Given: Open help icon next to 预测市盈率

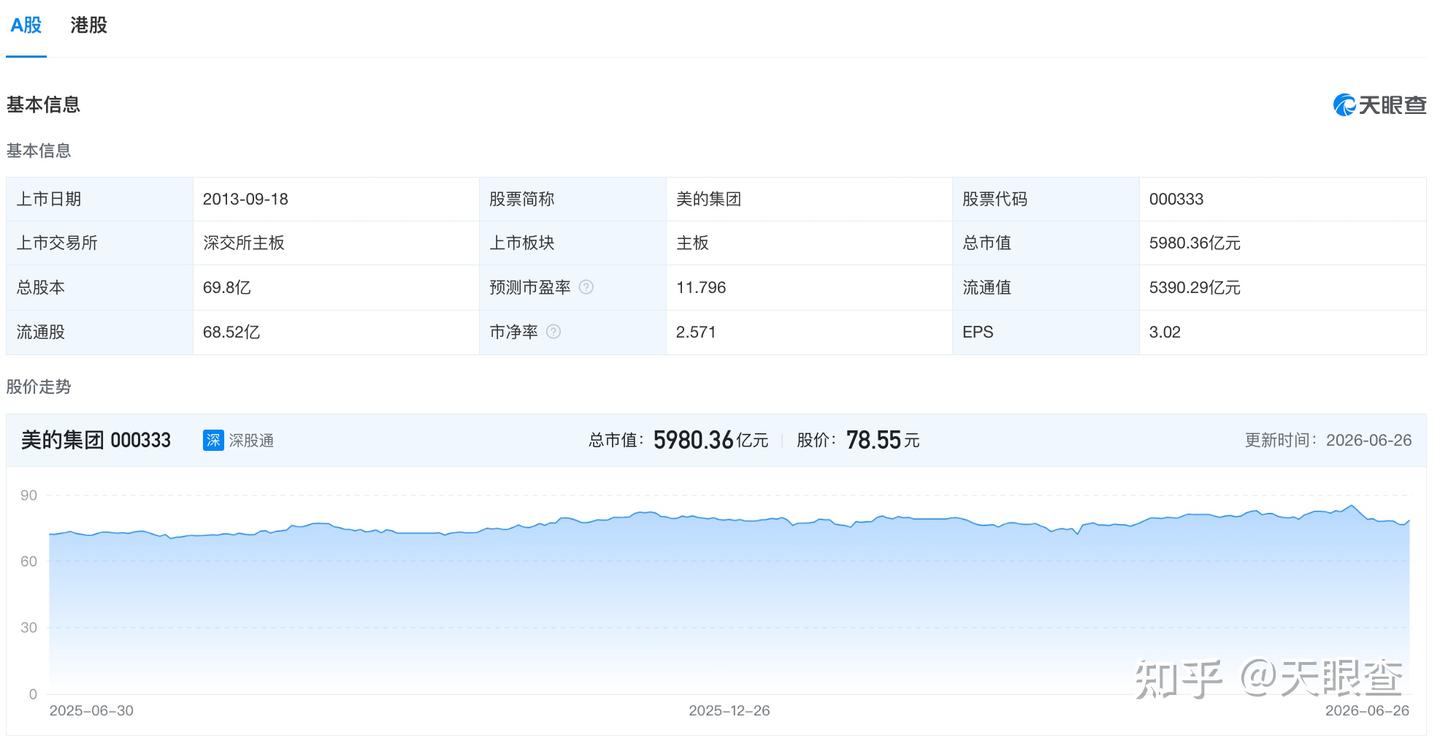Looking at the screenshot, I should point(586,287).
